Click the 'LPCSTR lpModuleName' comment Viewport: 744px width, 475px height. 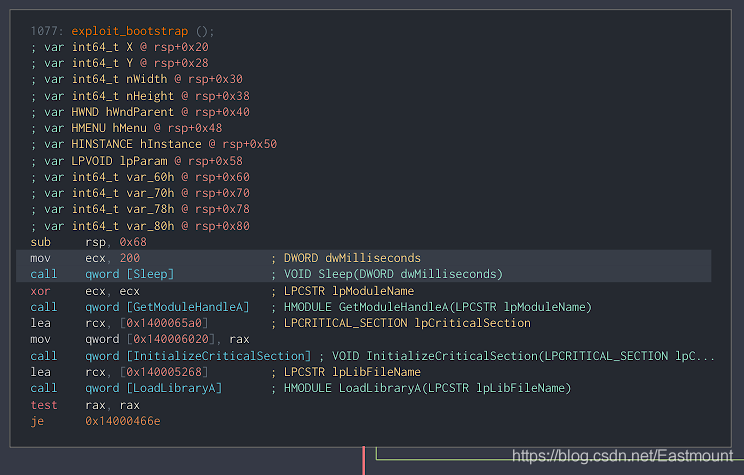pyautogui.click(x=349, y=291)
